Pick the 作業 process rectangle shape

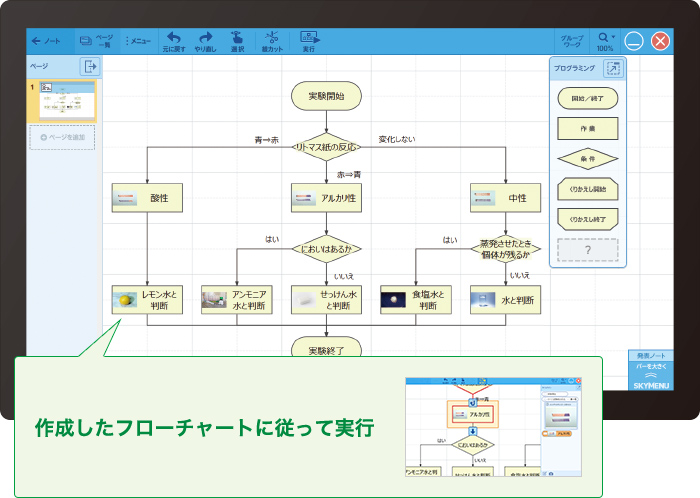click(x=588, y=129)
